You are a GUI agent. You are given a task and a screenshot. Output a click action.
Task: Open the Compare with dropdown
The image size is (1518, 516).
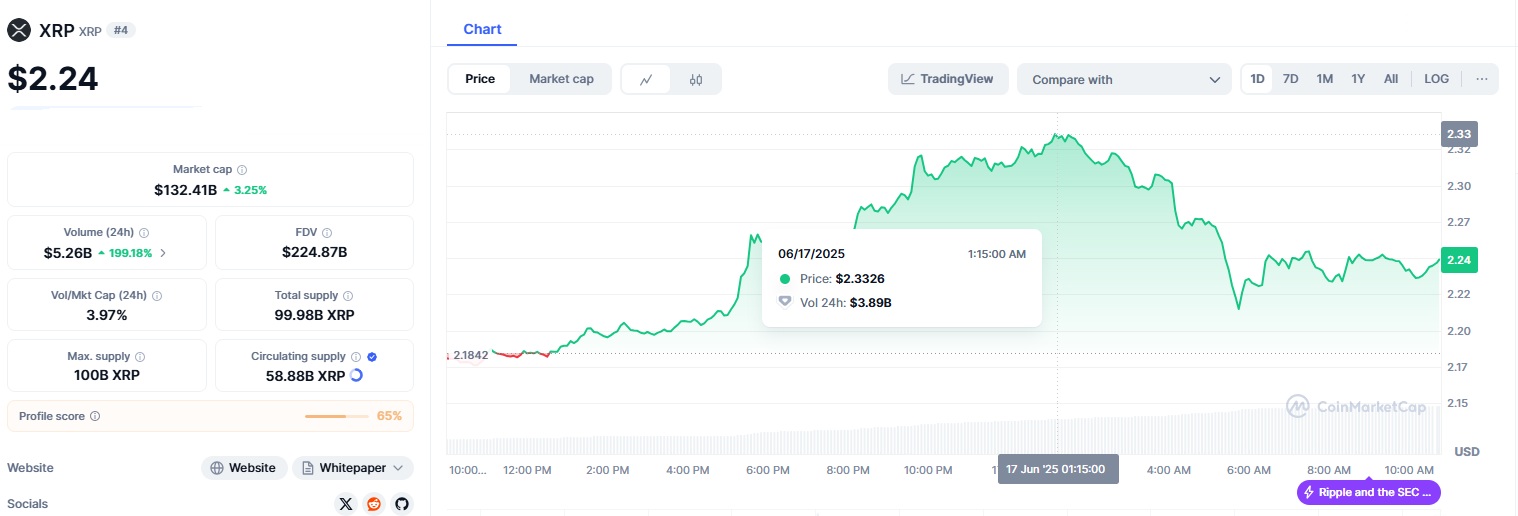coord(1124,79)
